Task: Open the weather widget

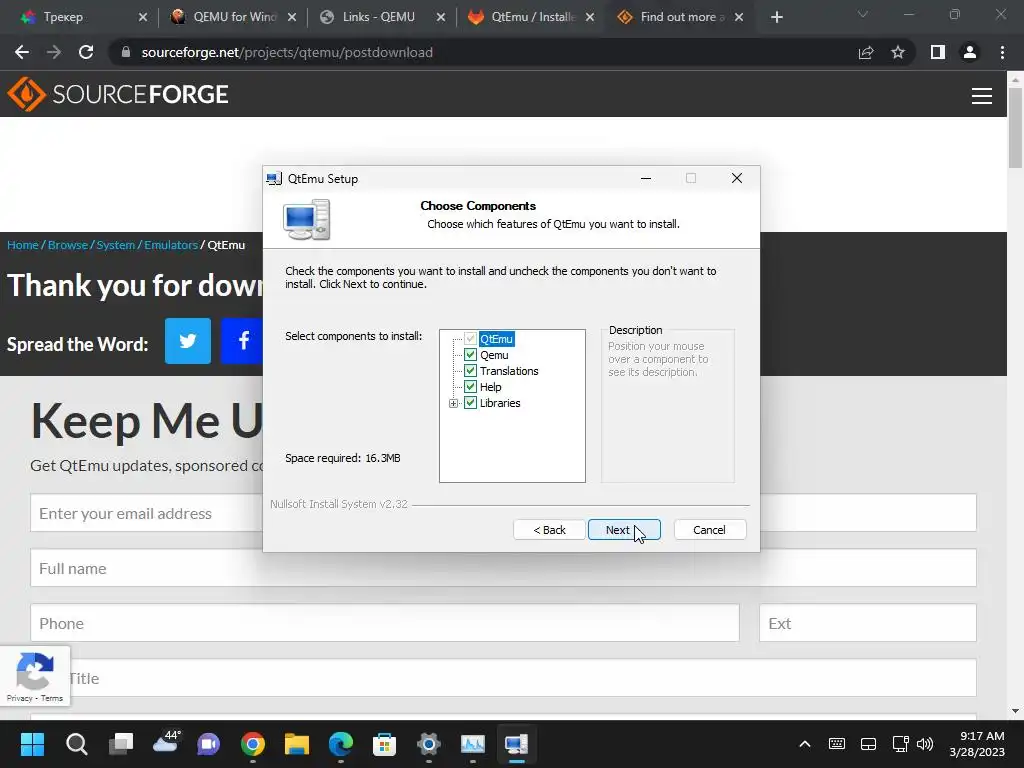Action: pyautogui.click(x=165, y=744)
